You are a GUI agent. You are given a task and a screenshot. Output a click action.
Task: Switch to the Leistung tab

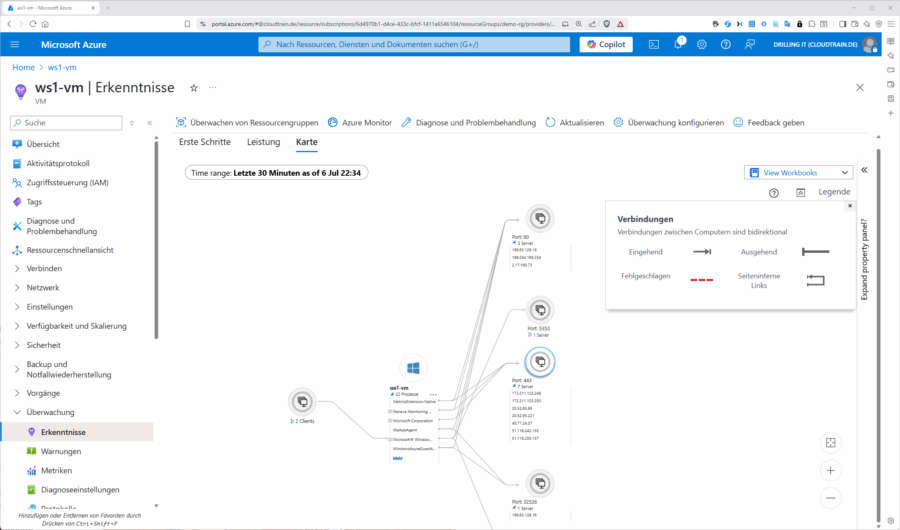tap(263, 142)
